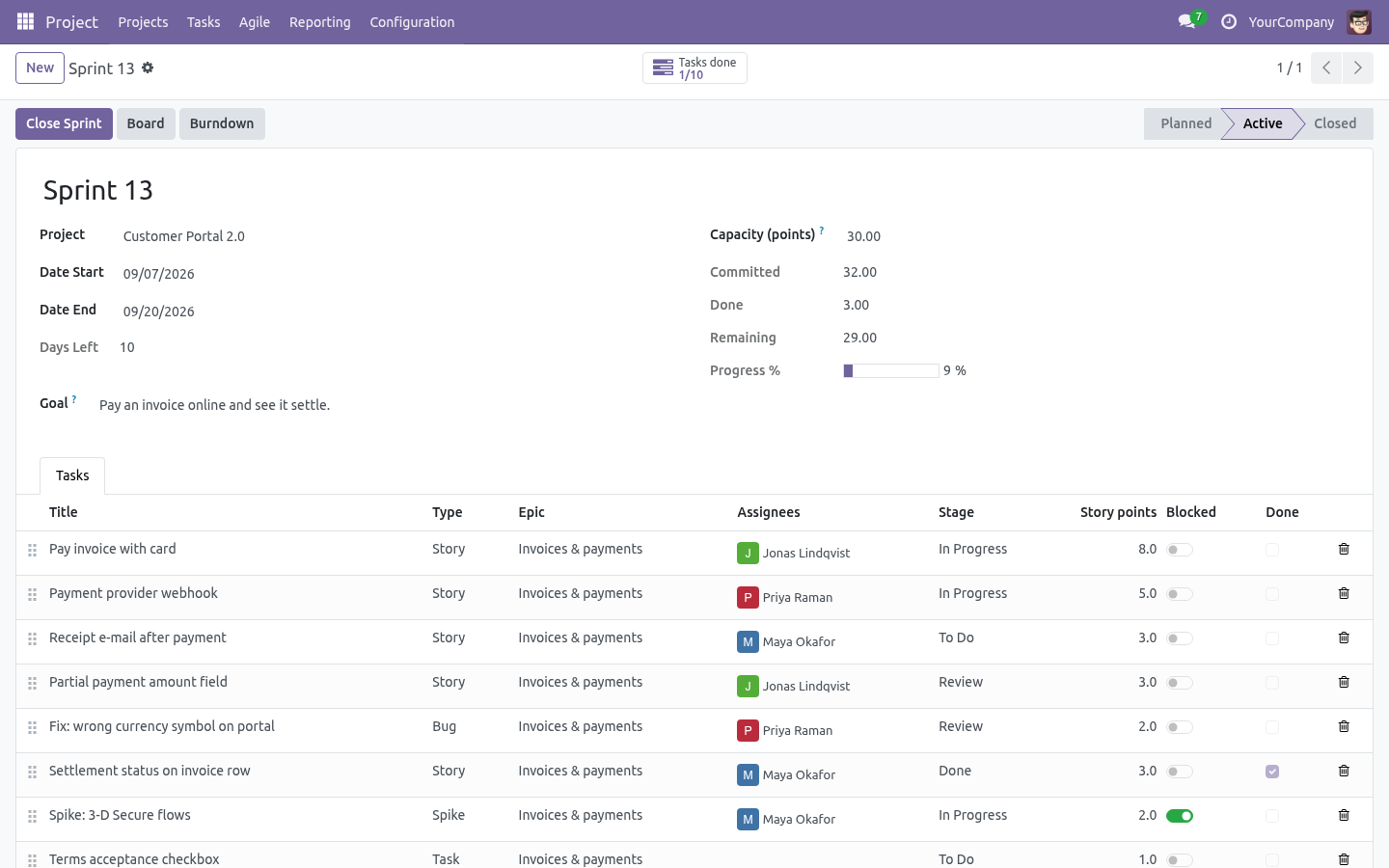Delete the Partial payment amount field row
Screen dimensions: 1389x868
(1344, 682)
